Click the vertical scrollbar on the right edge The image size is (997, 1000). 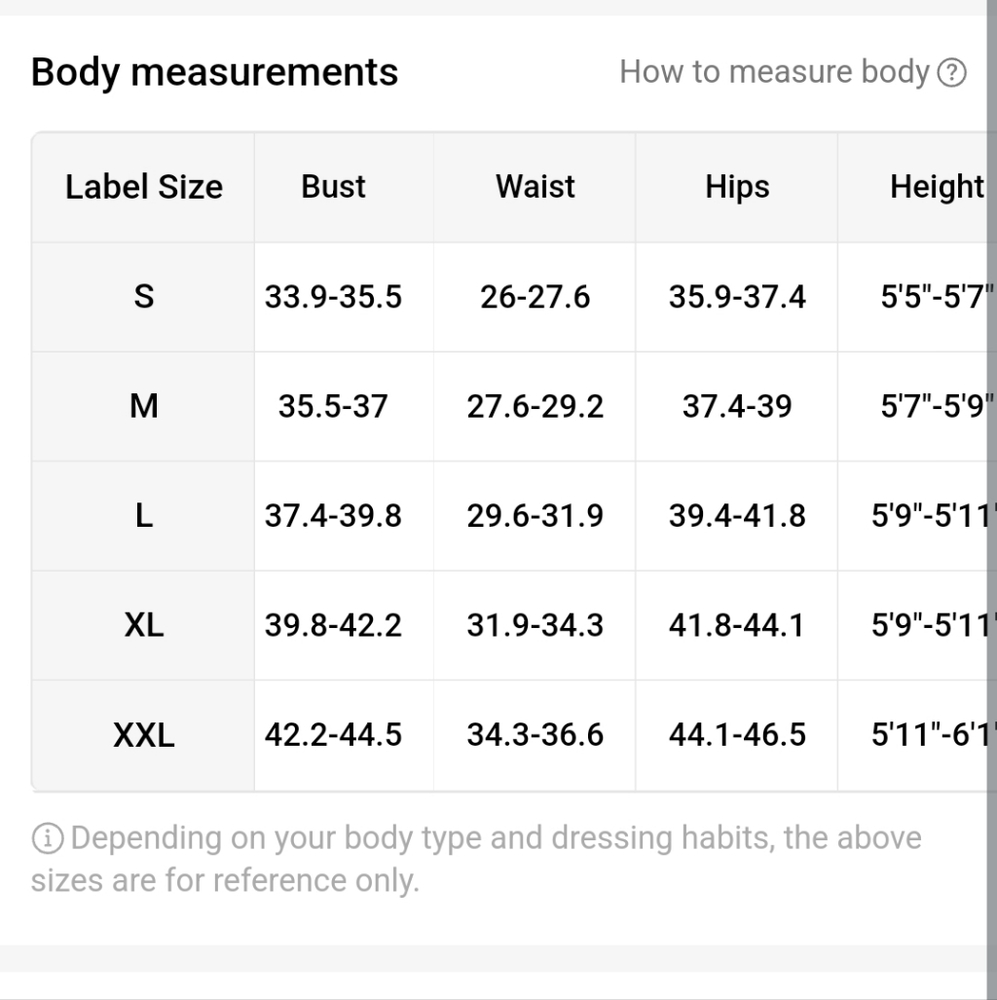(990, 500)
